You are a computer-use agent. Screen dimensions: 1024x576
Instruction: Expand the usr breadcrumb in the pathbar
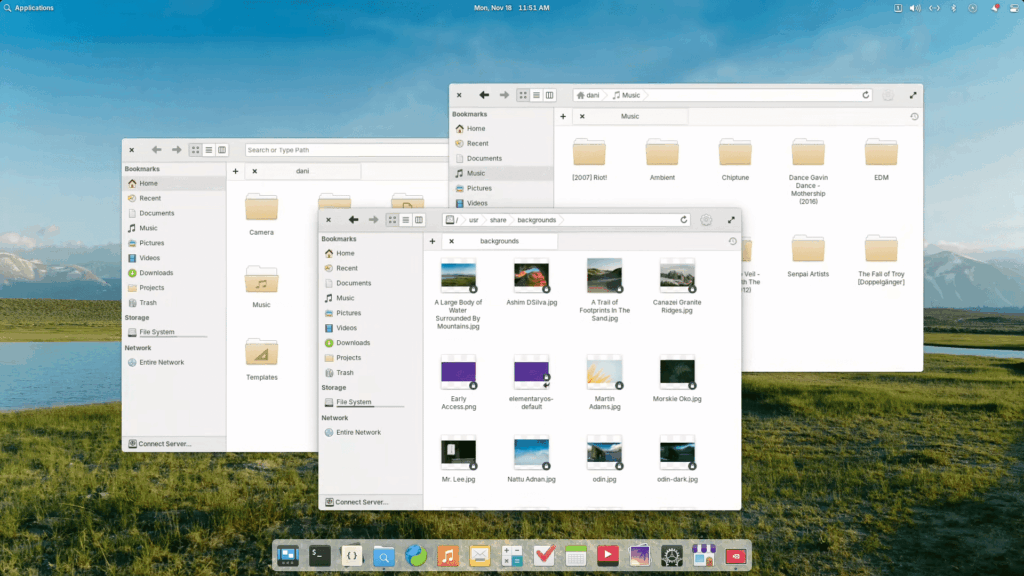point(473,220)
